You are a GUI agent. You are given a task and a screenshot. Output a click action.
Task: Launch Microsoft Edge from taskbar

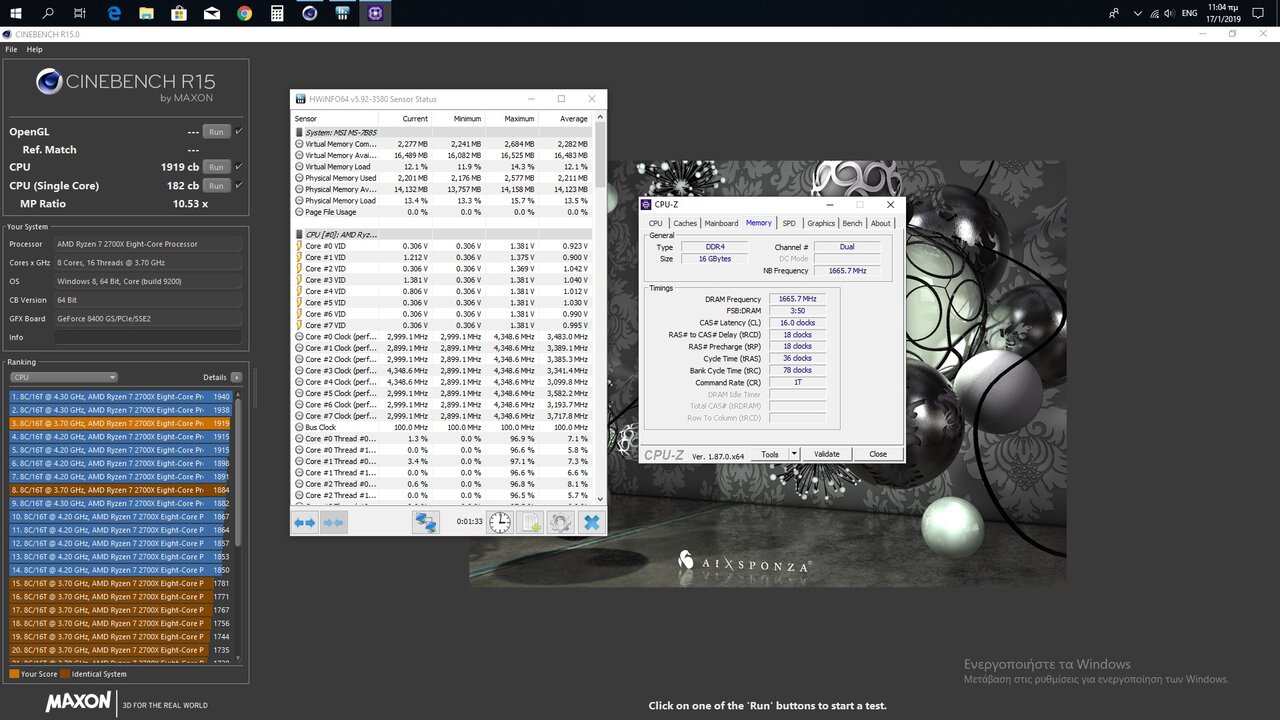[x=114, y=13]
